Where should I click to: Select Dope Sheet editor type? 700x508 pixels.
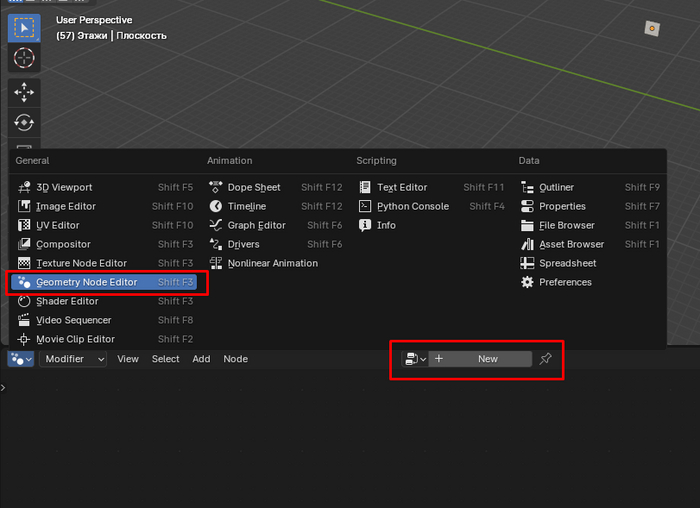pos(254,187)
